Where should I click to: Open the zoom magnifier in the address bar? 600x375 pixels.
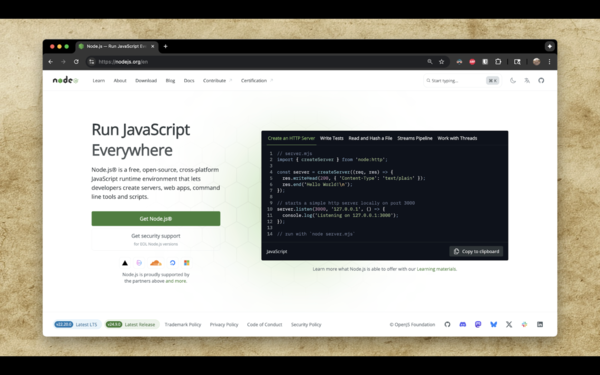click(430, 62)
